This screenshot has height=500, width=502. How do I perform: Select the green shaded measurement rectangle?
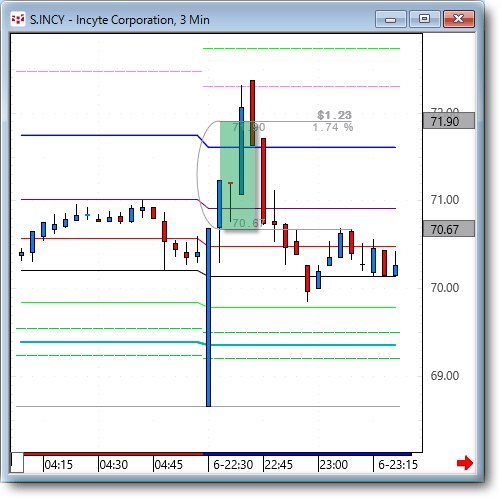click(237, 175)
